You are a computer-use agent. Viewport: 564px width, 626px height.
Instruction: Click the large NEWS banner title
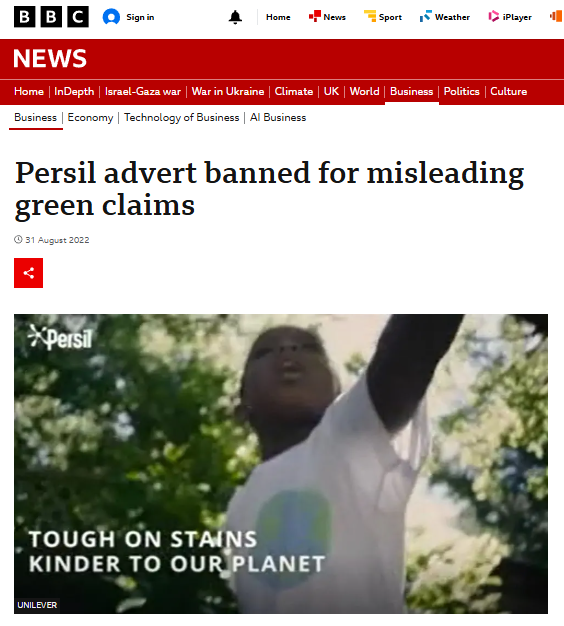point(50,59)
